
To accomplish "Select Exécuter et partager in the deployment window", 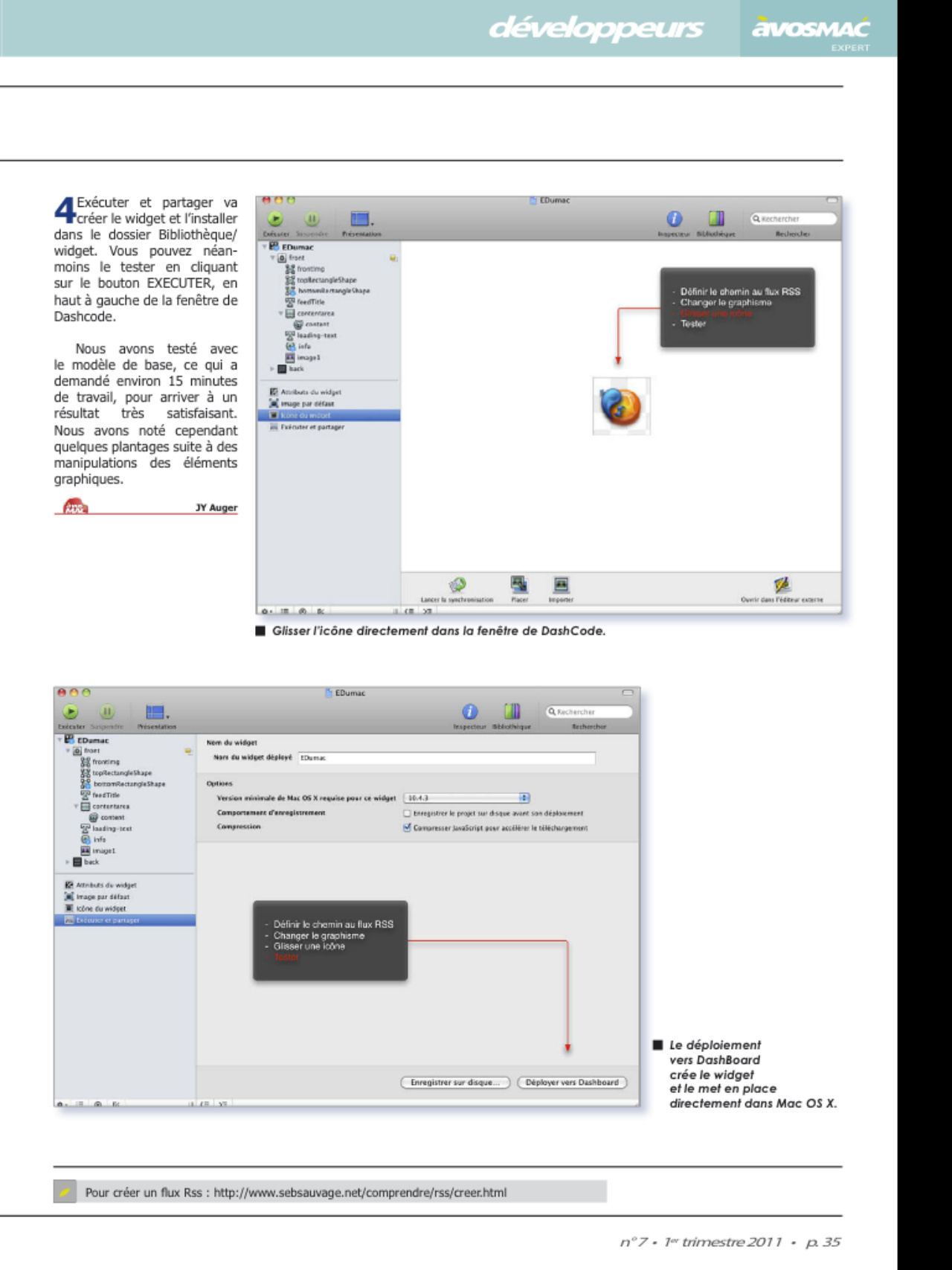I will (125, 920).
